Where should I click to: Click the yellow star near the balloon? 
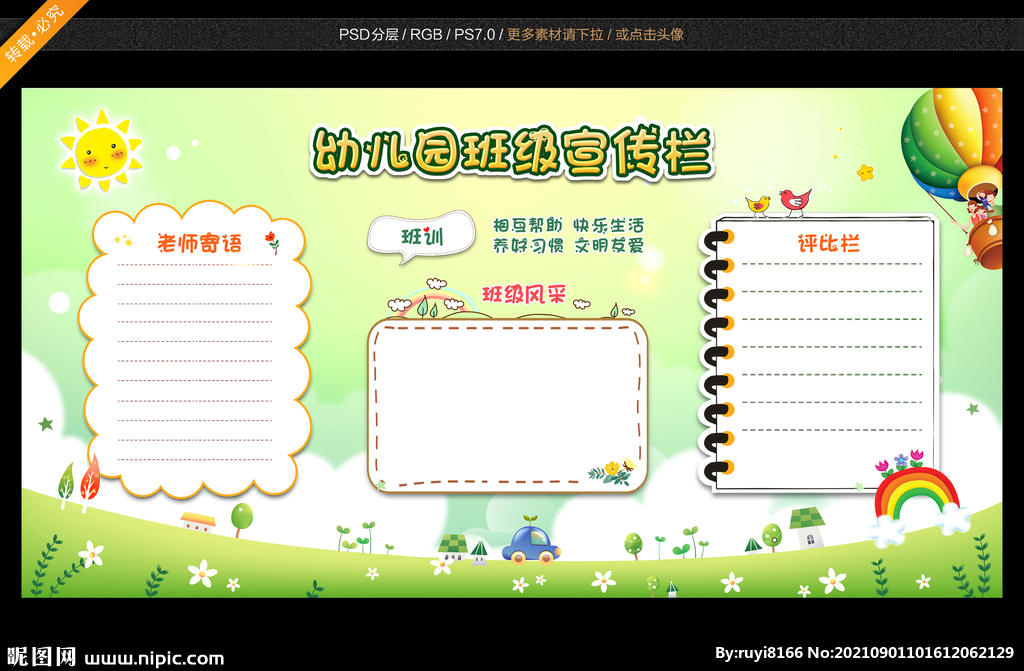(x=865, y=172)
